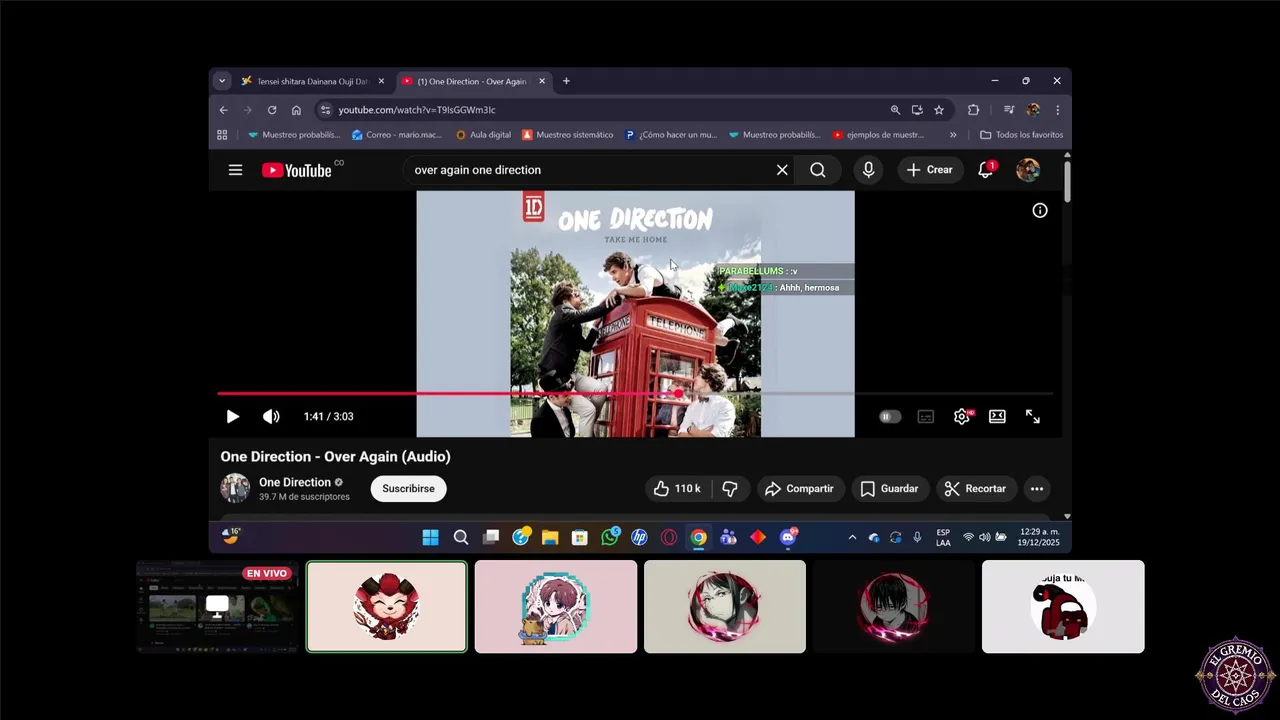Show the video info card icon

1040,210
